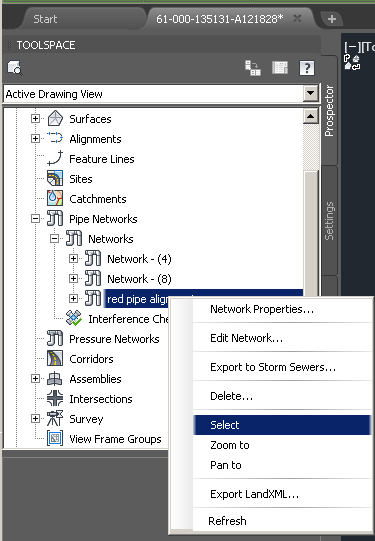375x541 pixels.
Task: Click the Networks folder icon
Action: click(x=74, y=238)
